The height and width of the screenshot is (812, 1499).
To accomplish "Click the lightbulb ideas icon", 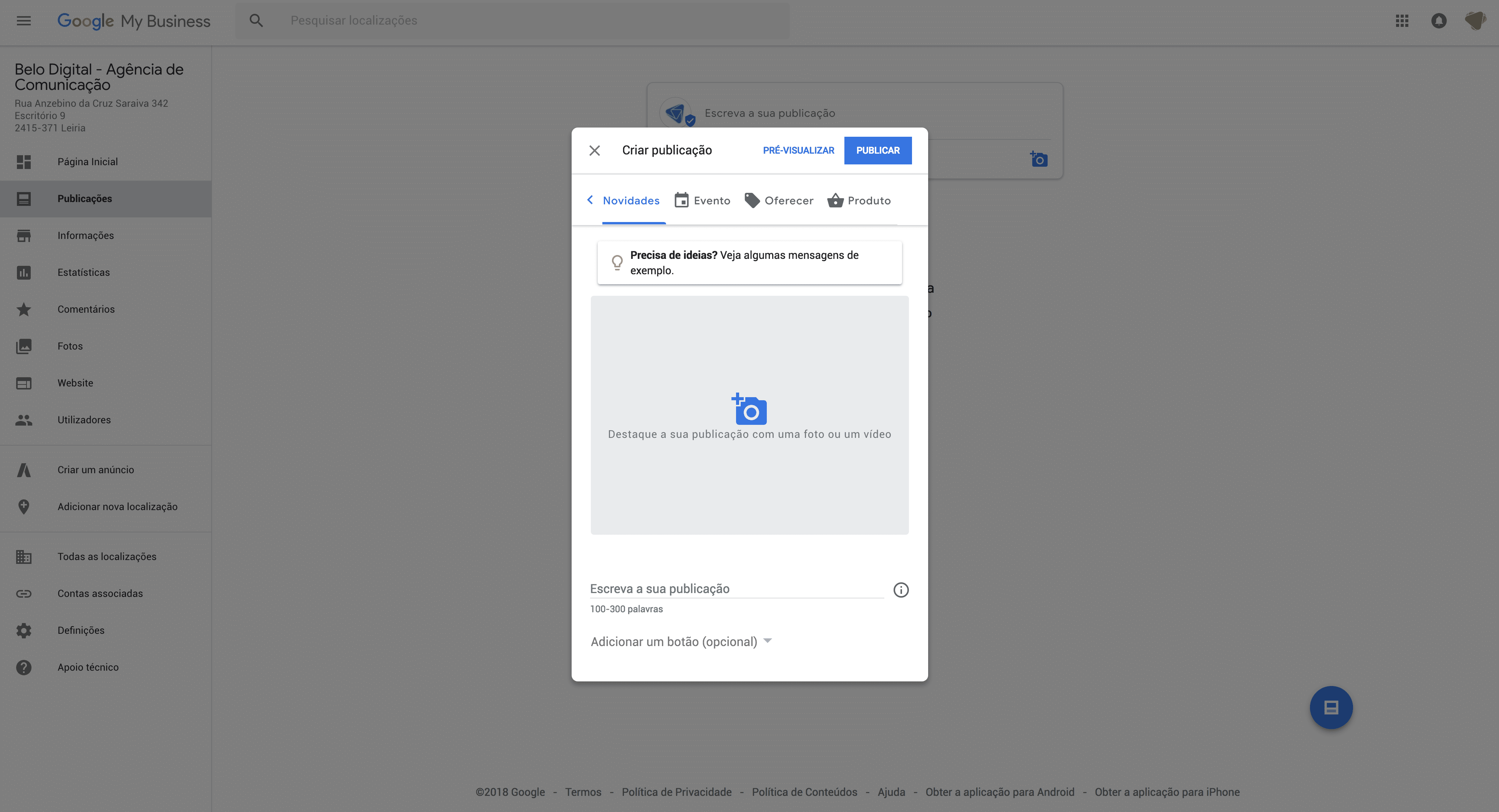I will [617, 262].
